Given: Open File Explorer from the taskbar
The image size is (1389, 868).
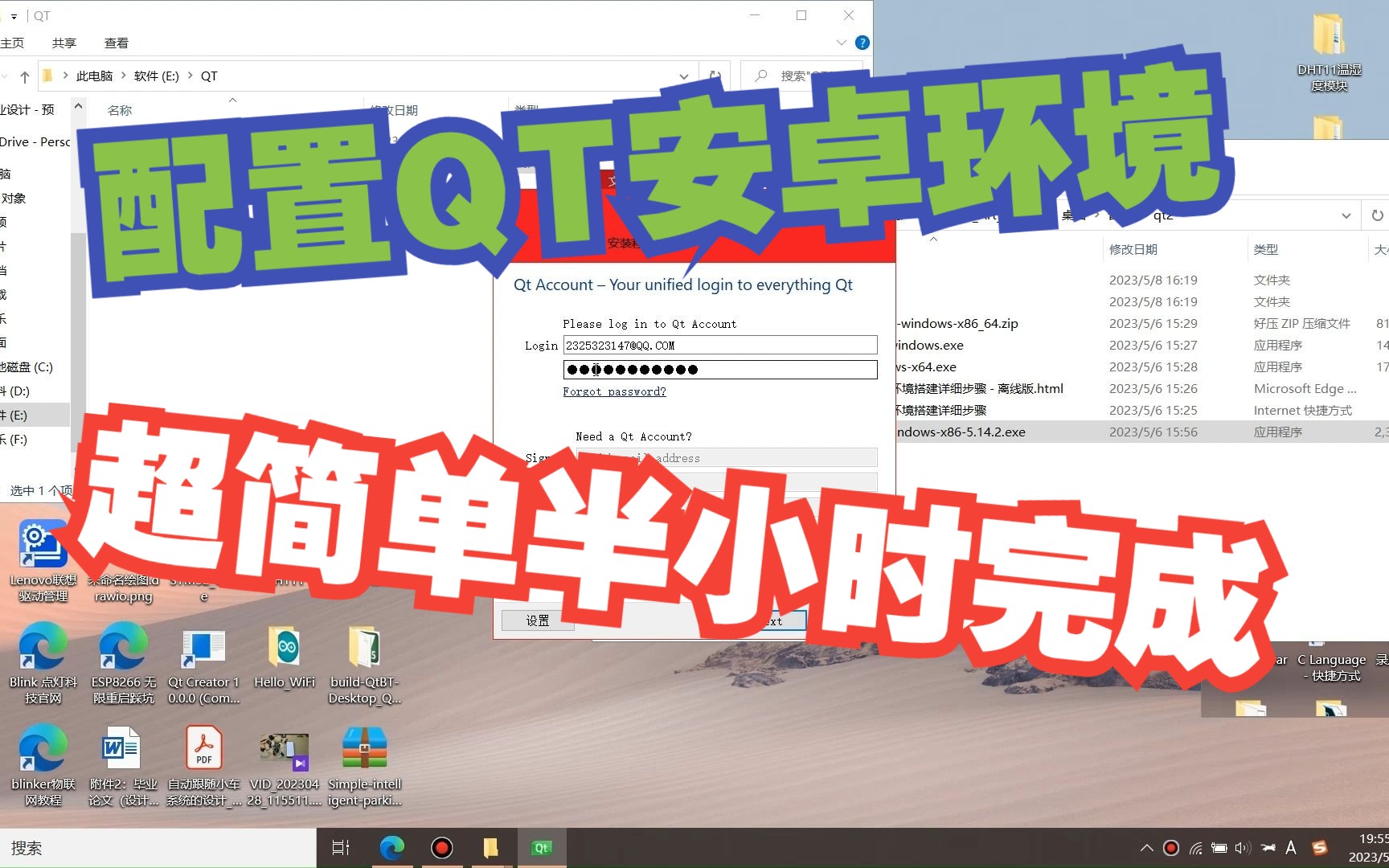Looking at the screenshot, I should pos(492,848).
